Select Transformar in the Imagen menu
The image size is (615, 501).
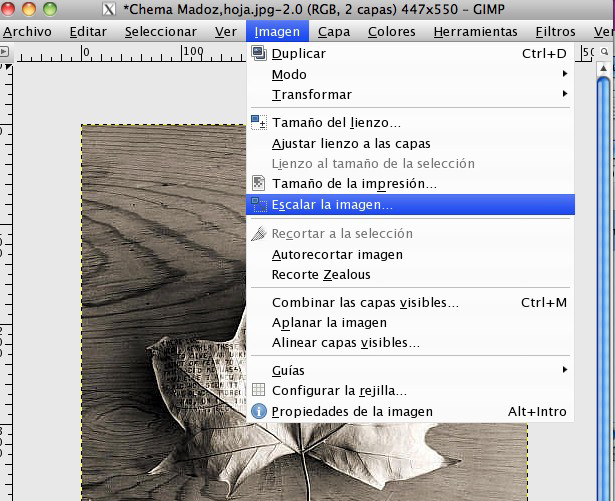pyautogui.click(x=410, y=94)
